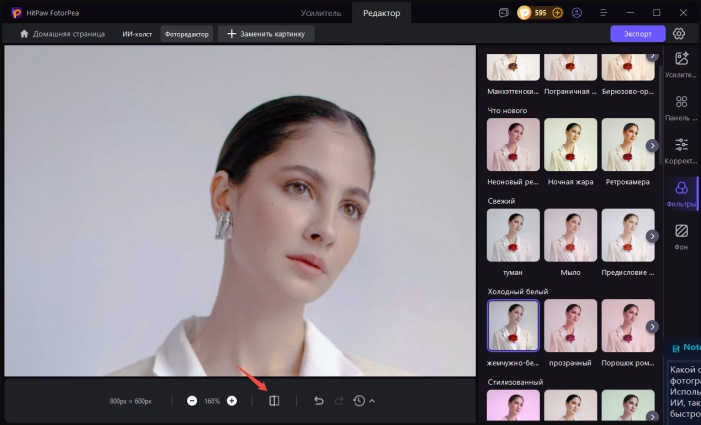Zoom out with the minus button
The height and width of the screenshot is (425, 701).
(192, 401)
